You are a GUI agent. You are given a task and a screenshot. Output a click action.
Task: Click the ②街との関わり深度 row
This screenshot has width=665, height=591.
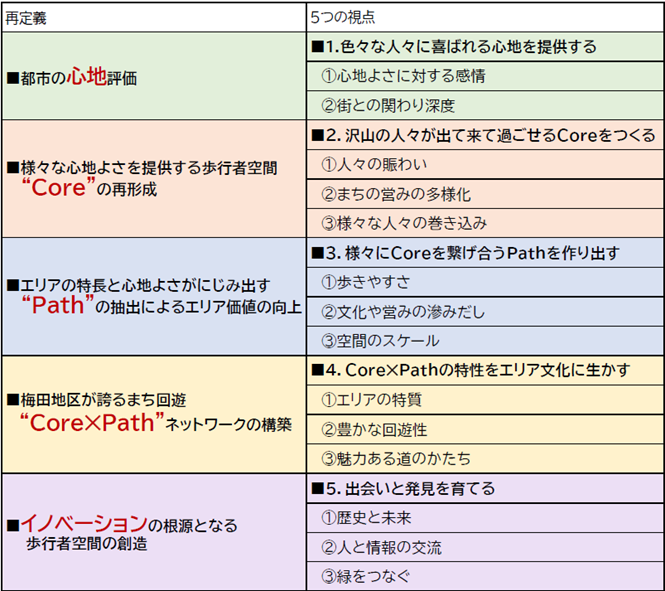coord(484,105)
